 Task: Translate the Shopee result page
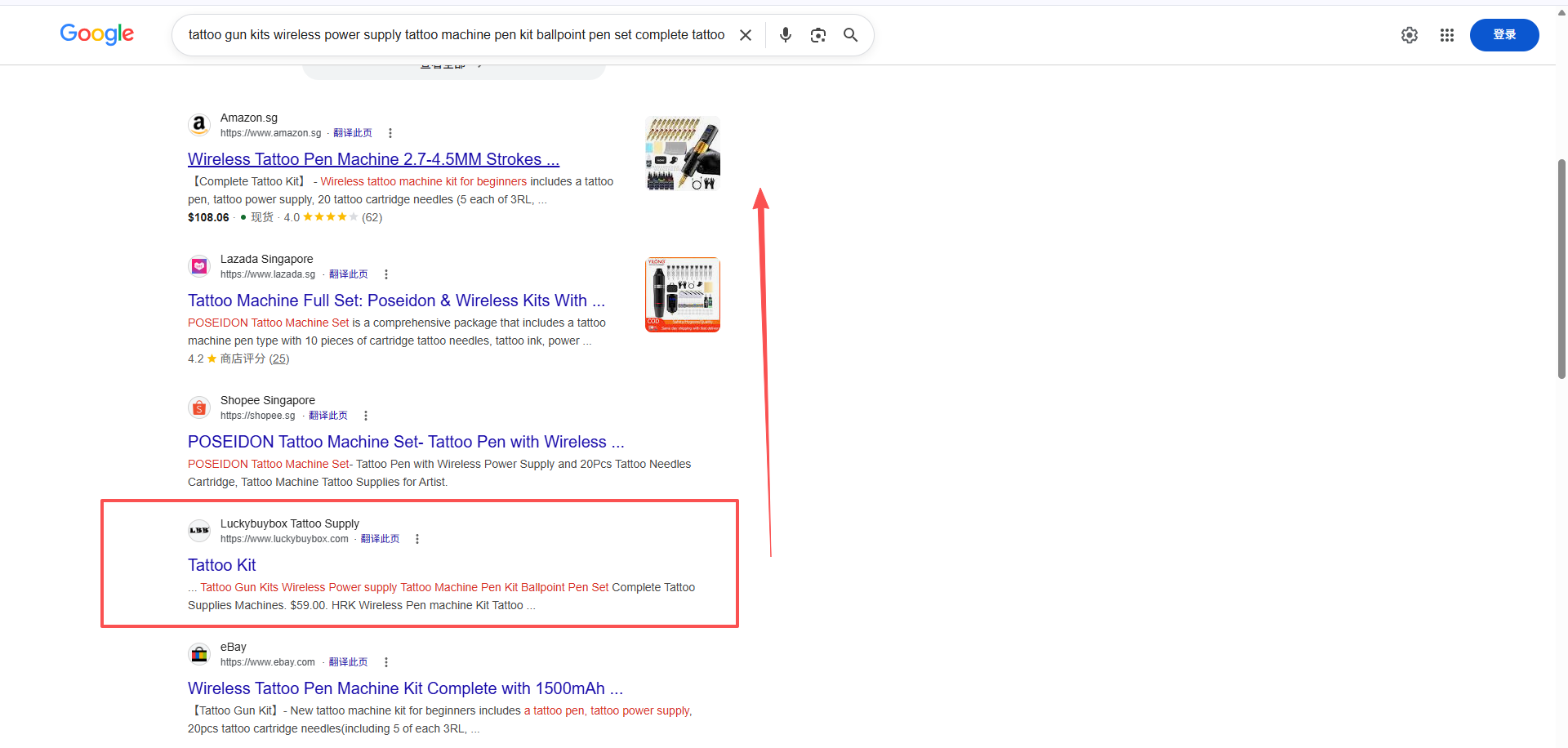point(328,416)
